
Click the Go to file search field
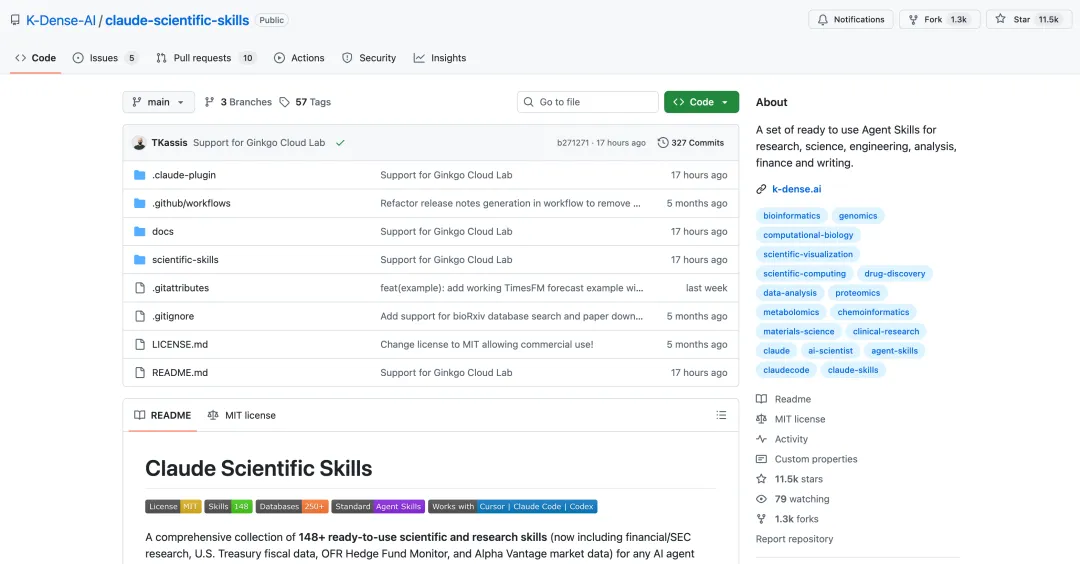tap(588, 102)
